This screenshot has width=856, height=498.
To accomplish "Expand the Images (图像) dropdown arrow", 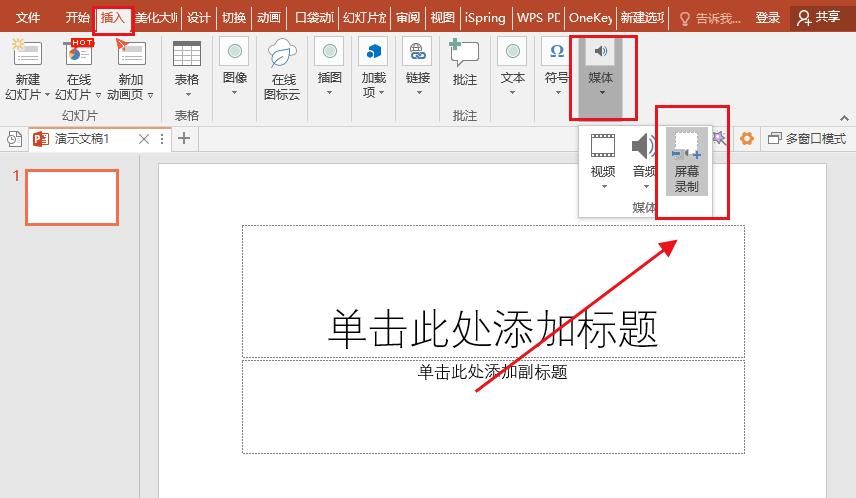I will pos(234,93).
